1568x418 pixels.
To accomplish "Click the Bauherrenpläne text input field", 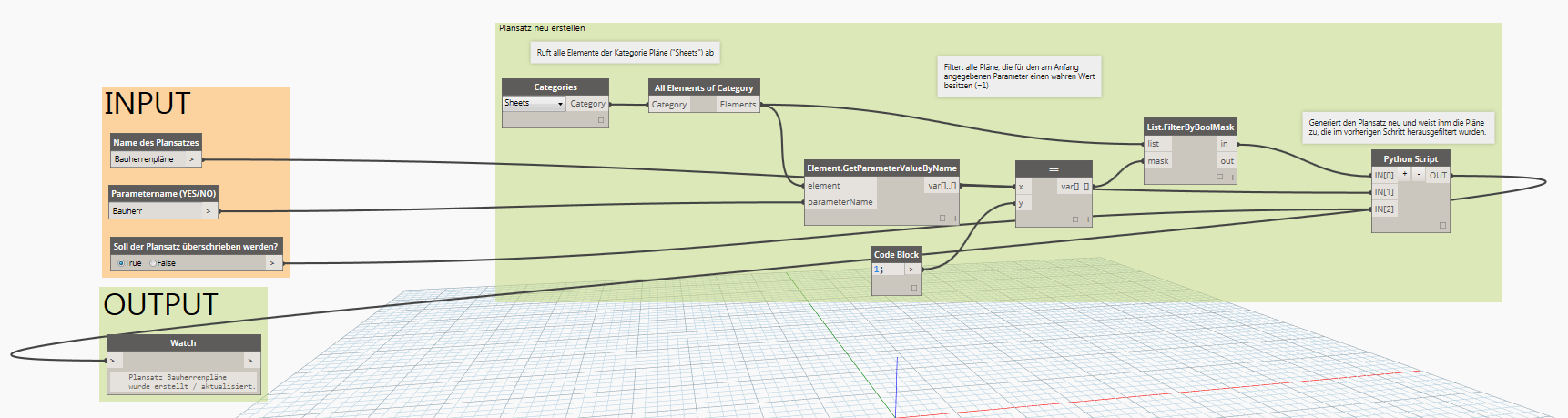I will pyautogui.click(x=146, y=159).
